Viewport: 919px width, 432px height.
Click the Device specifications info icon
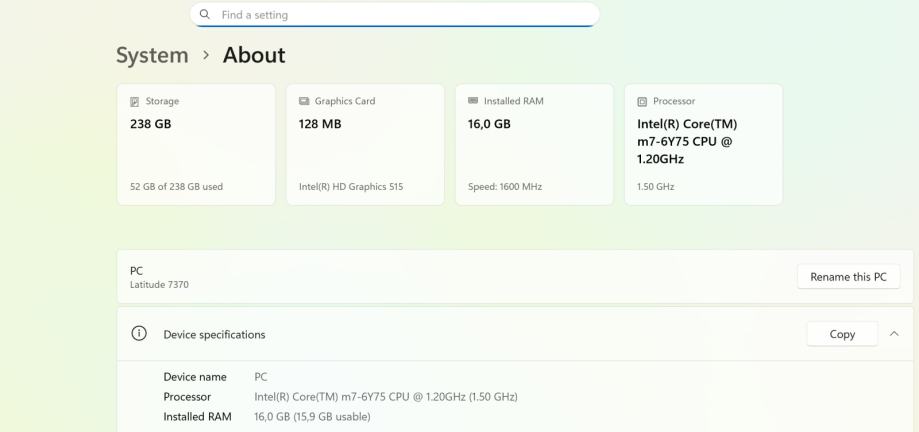pyautogui.click(x=140, y=334)
